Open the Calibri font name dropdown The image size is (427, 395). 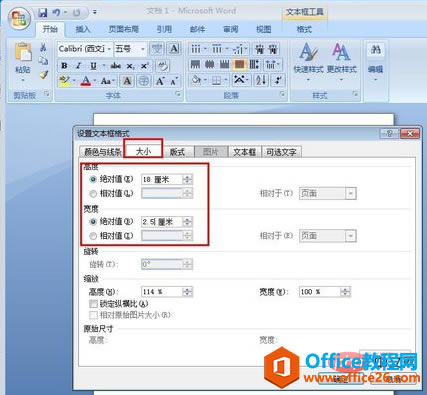(109, 49)
